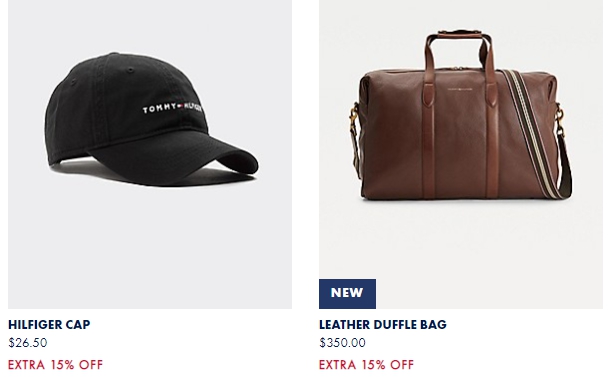The image size is (614, 377).
Task: Click the tiny embossed logo on duffle bag
Action: tap(460, 89)
